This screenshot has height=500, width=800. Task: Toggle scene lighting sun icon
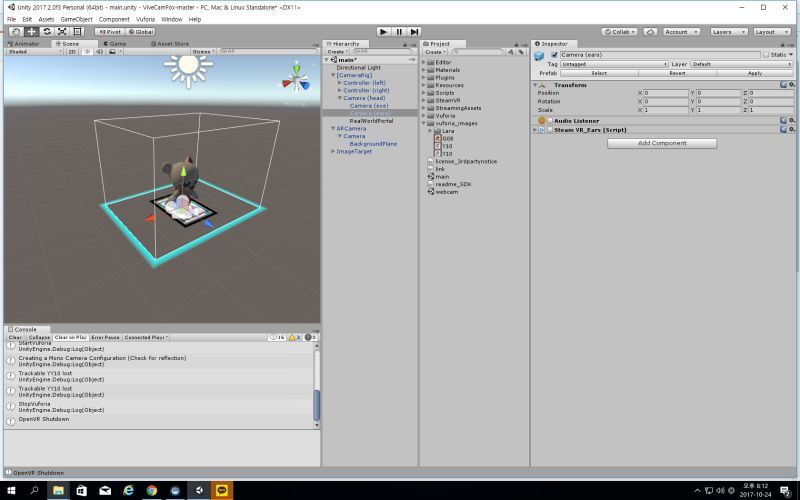pyautogui.click(x=87, y=52)
